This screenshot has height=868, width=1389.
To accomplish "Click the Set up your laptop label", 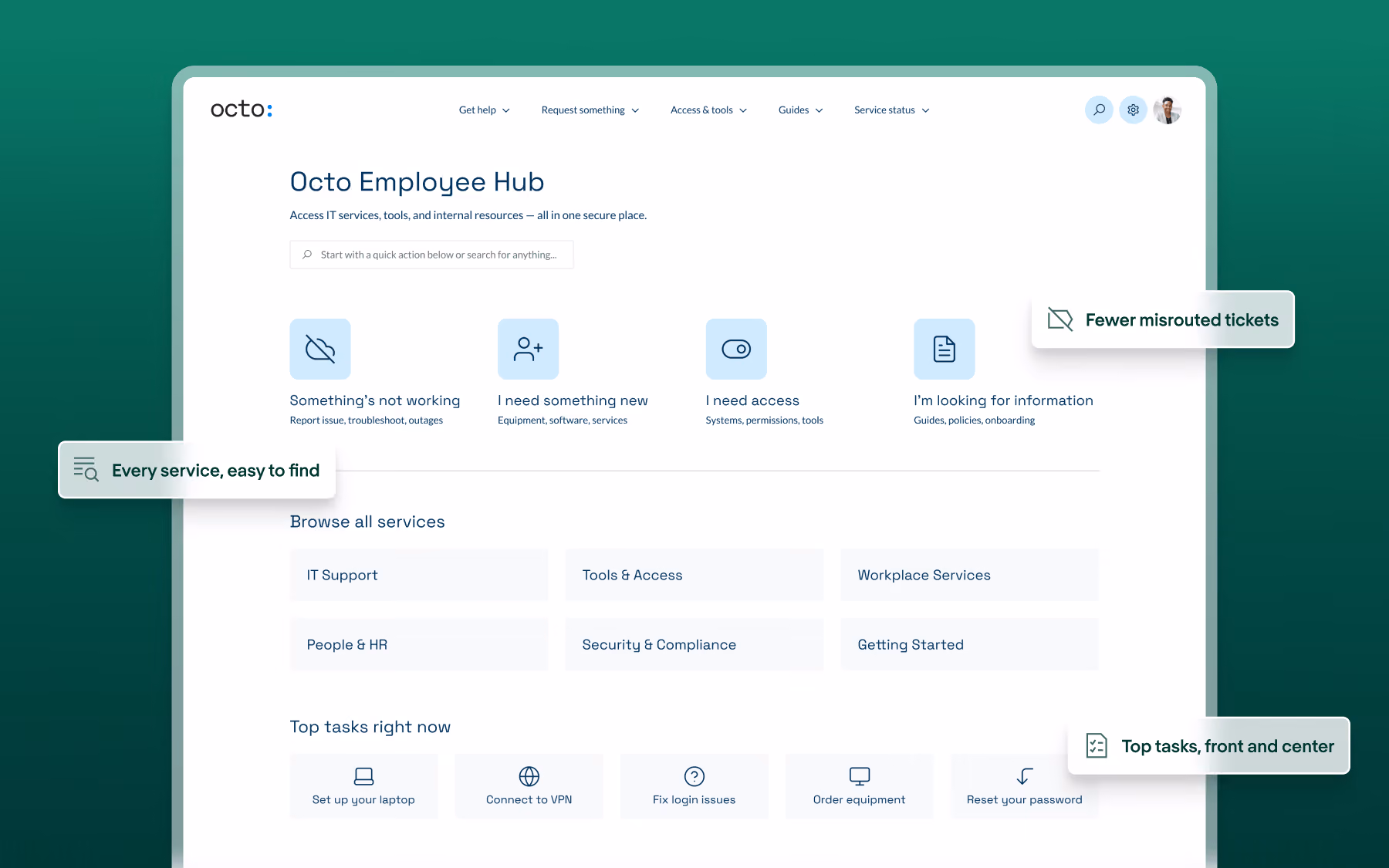I will [x=363, y=800].
